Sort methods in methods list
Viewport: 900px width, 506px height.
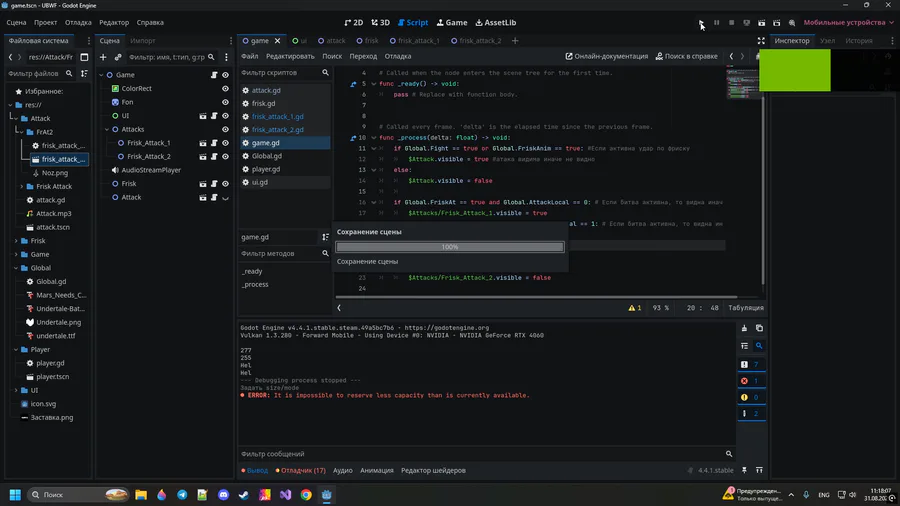point(325,237)
